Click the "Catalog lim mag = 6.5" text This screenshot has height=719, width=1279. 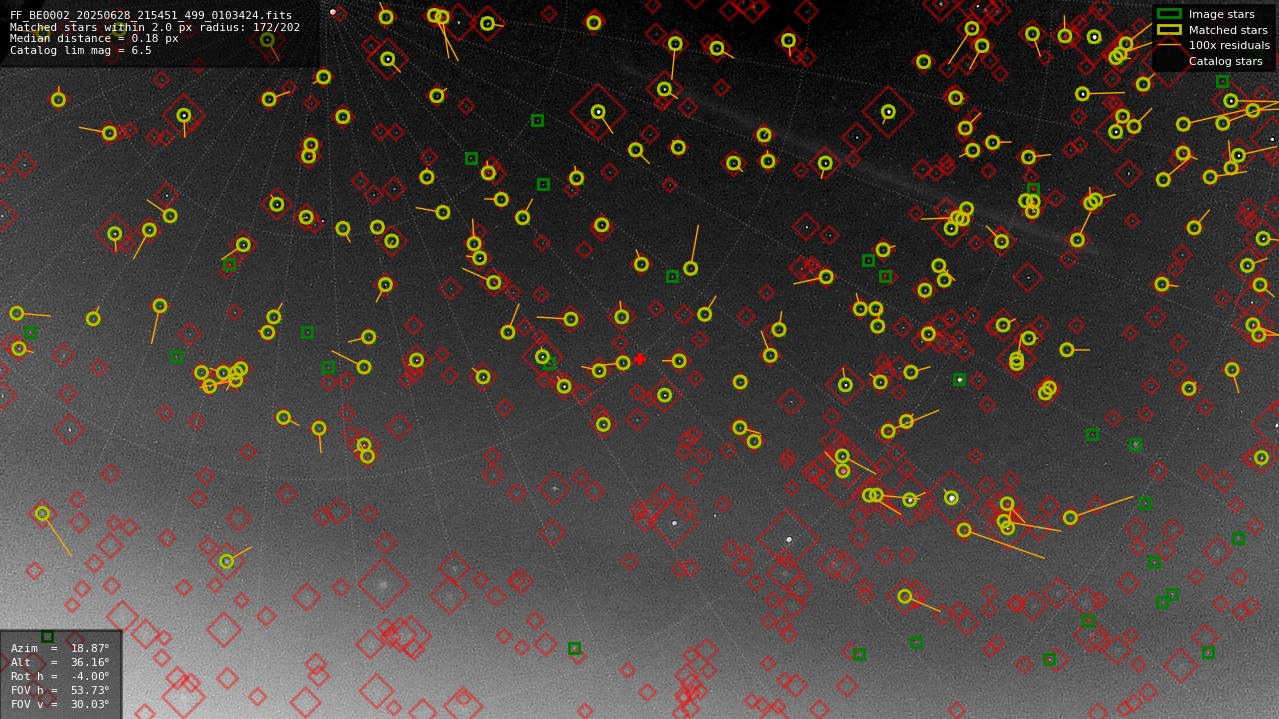(x=81, y=51)
